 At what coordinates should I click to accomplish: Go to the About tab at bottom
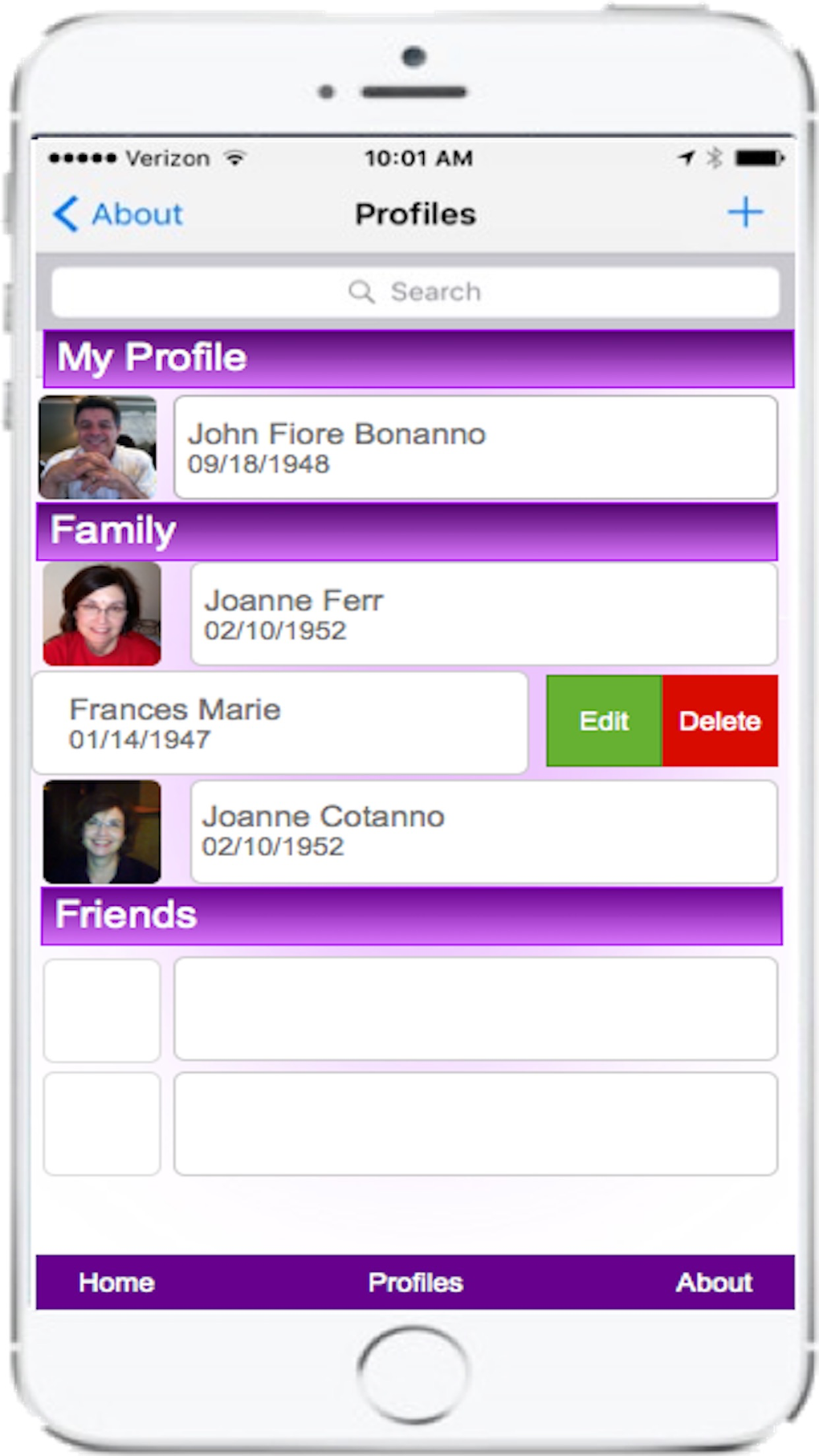(714, 1283)
